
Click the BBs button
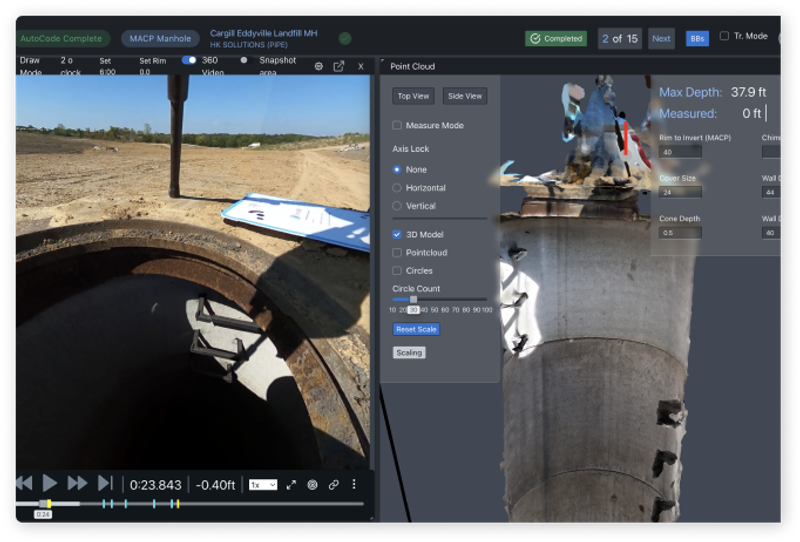[697, 39]
